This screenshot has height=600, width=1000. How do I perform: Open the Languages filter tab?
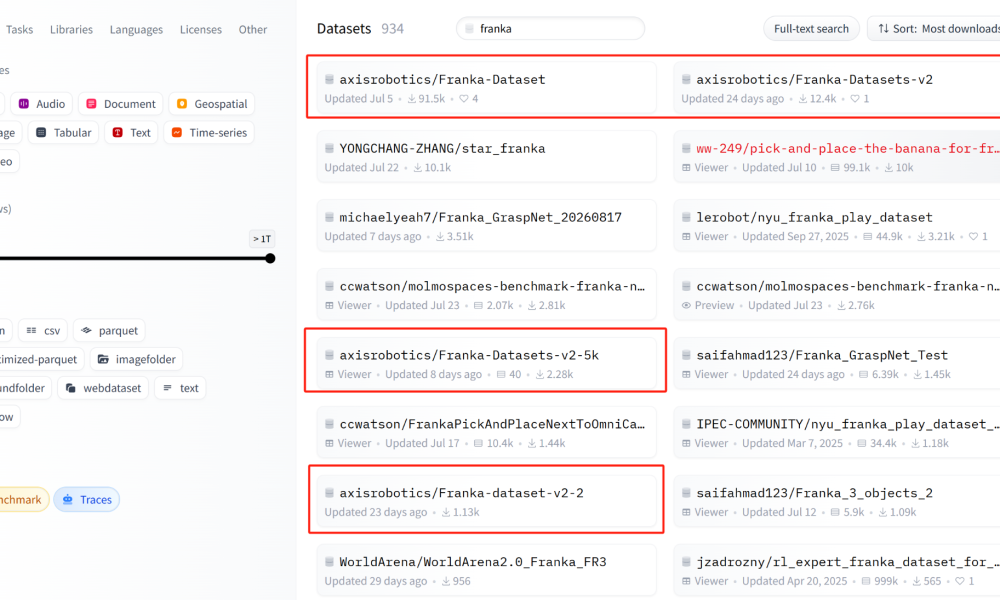pyautogui.click(x=136, y=29)
